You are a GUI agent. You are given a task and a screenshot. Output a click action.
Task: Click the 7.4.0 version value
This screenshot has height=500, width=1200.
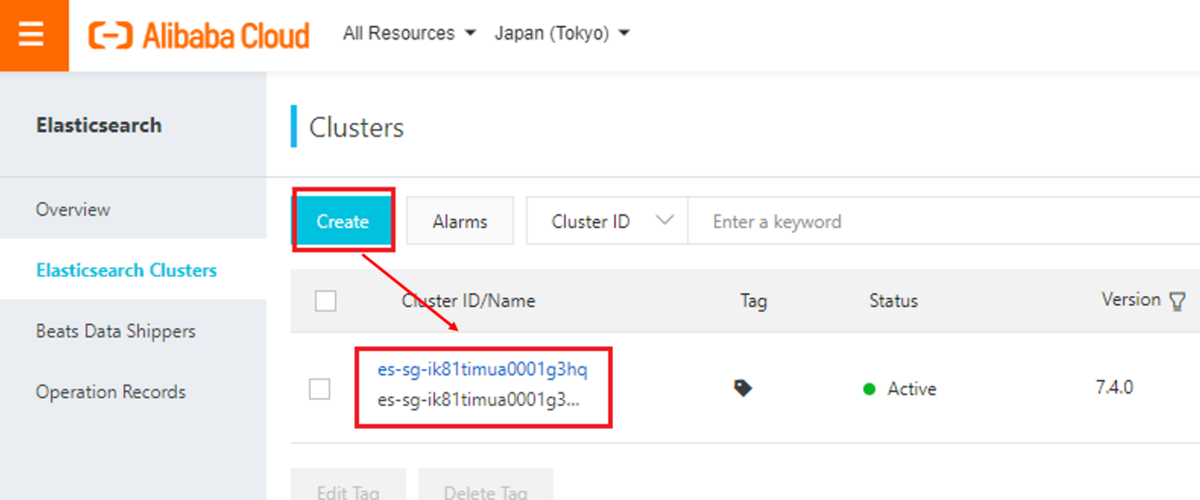[1114, 387]
